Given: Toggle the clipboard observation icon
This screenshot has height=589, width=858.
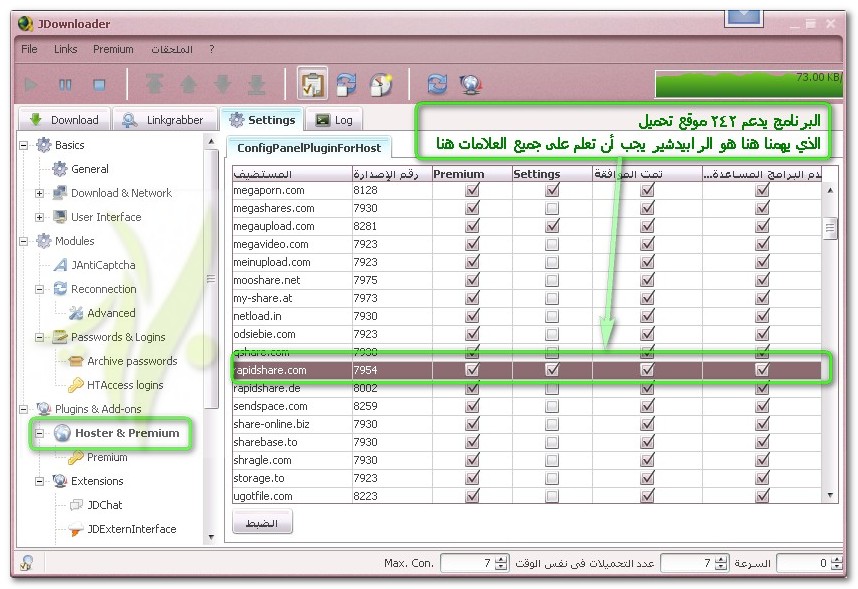Looking at the screenshot, I should point(312,84).
